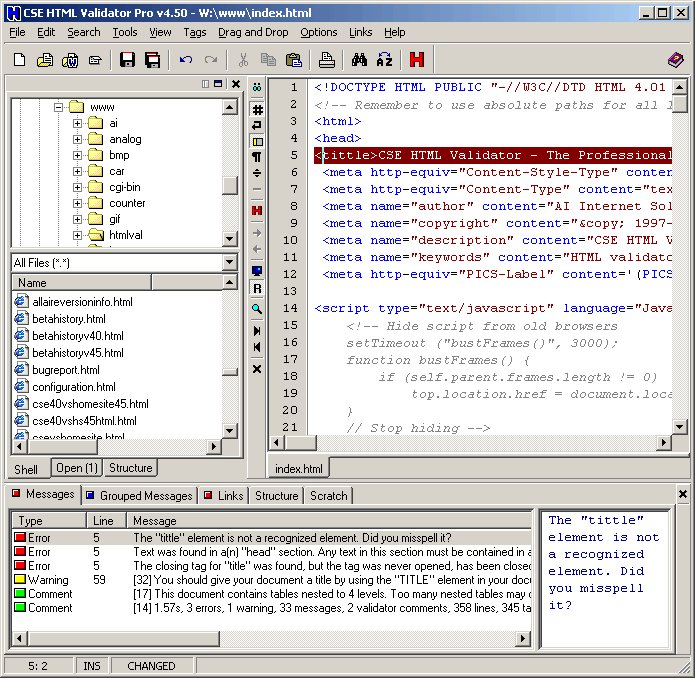Screen dimensions: 695x678
Task: Open the Tools menu
Action: [125, 32]
